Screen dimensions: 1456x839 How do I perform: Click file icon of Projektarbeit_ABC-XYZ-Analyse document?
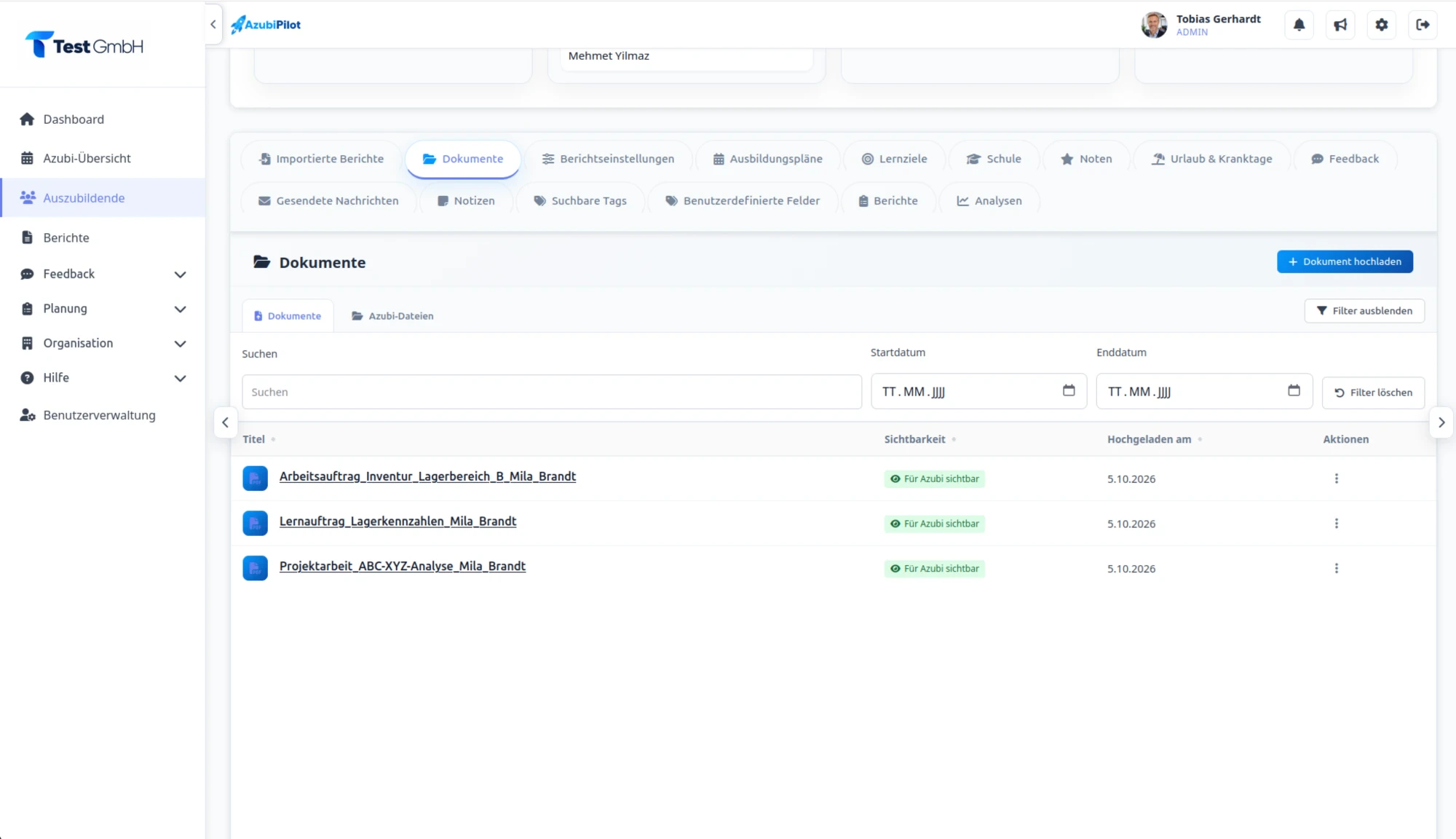255,568
